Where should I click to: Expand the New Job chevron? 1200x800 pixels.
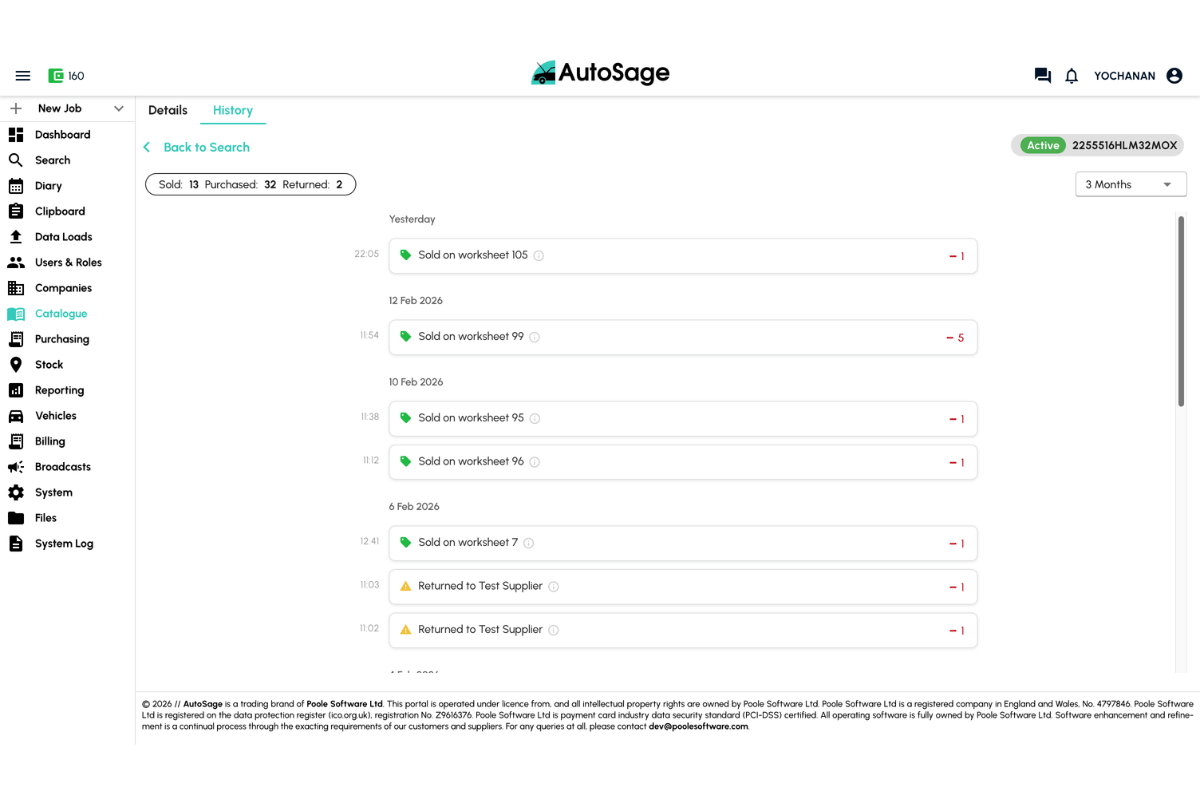tap(118, 108)
